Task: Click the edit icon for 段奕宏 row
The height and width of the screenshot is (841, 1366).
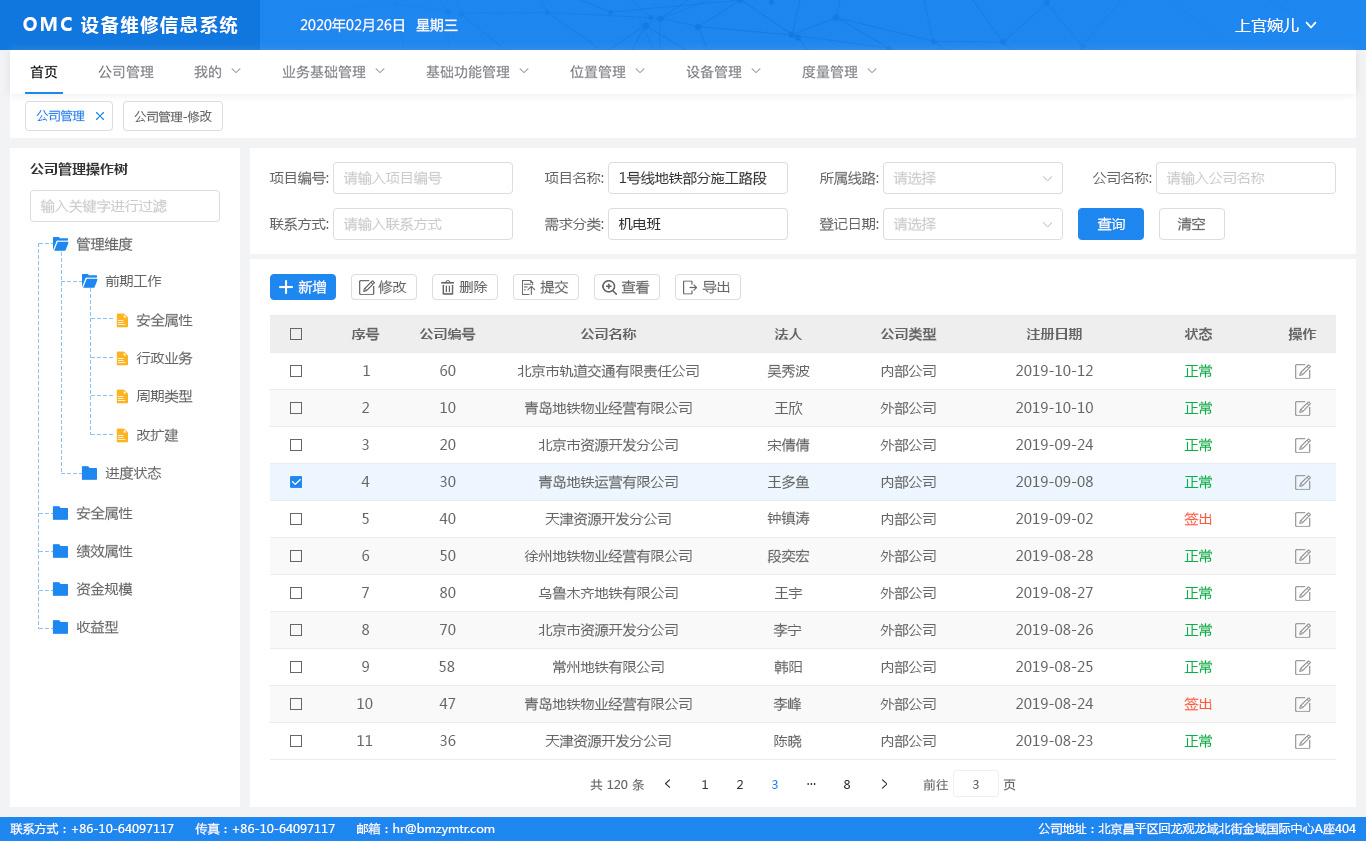Action: click(1302, 556)
